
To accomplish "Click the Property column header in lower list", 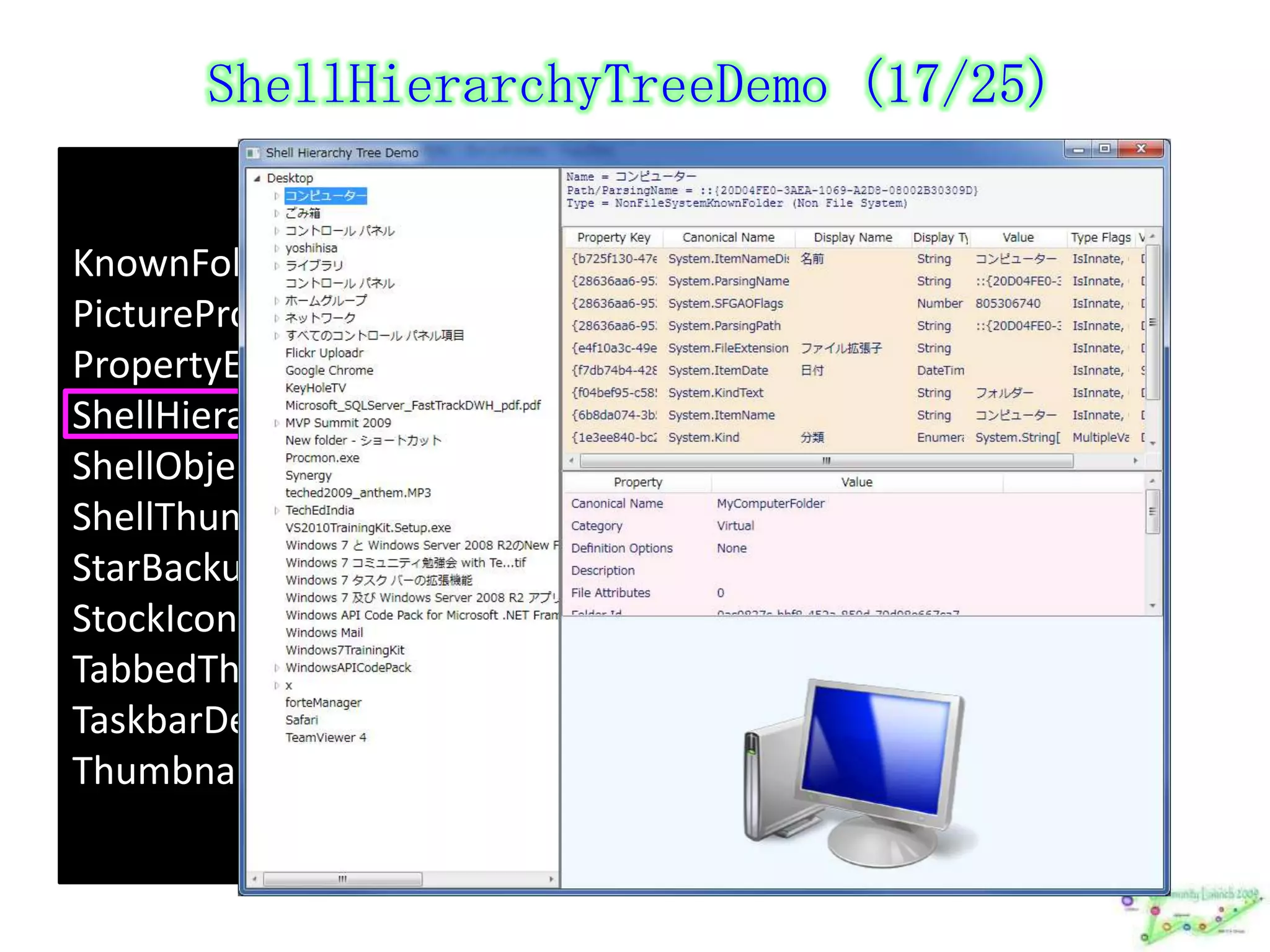I will 637,482.
